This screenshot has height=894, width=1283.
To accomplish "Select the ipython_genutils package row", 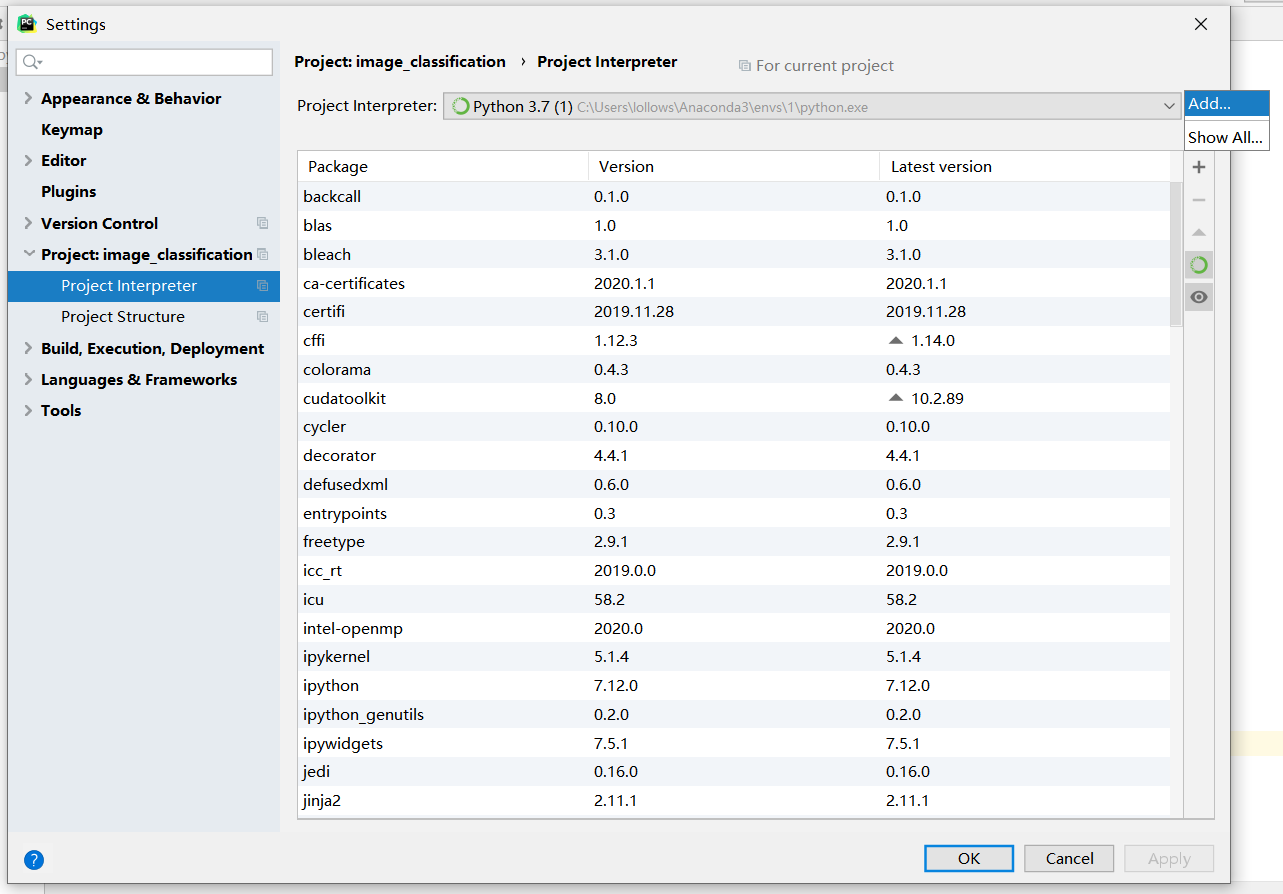I will pos(734,715).
